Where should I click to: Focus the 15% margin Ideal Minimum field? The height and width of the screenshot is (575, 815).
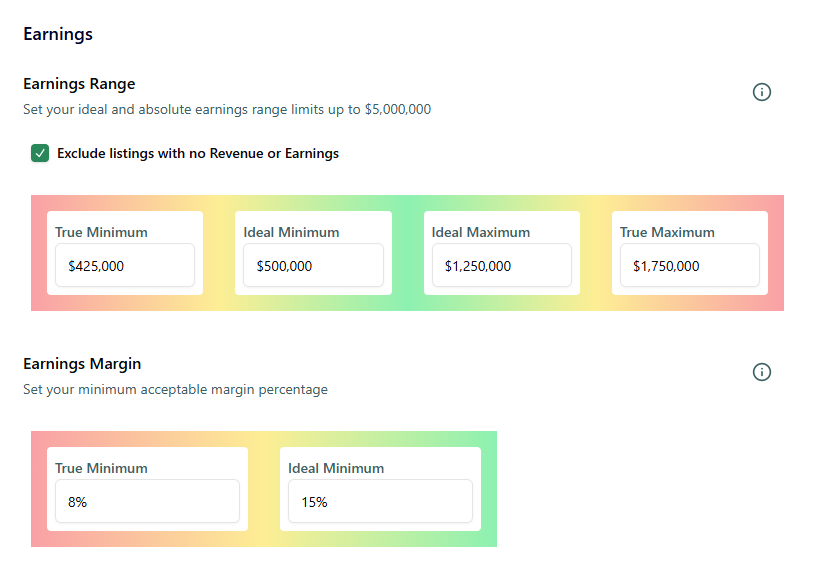380,502
